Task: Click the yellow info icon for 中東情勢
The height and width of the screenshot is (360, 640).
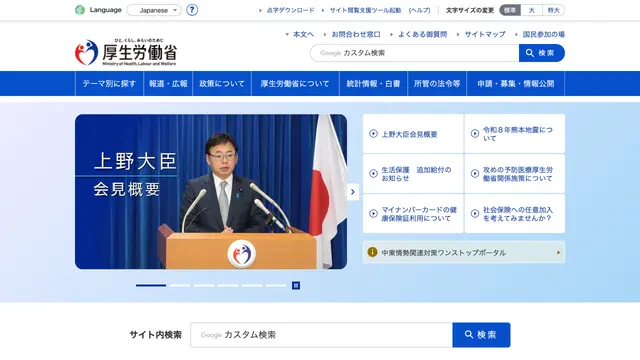Action: click(x=372, y=252)
